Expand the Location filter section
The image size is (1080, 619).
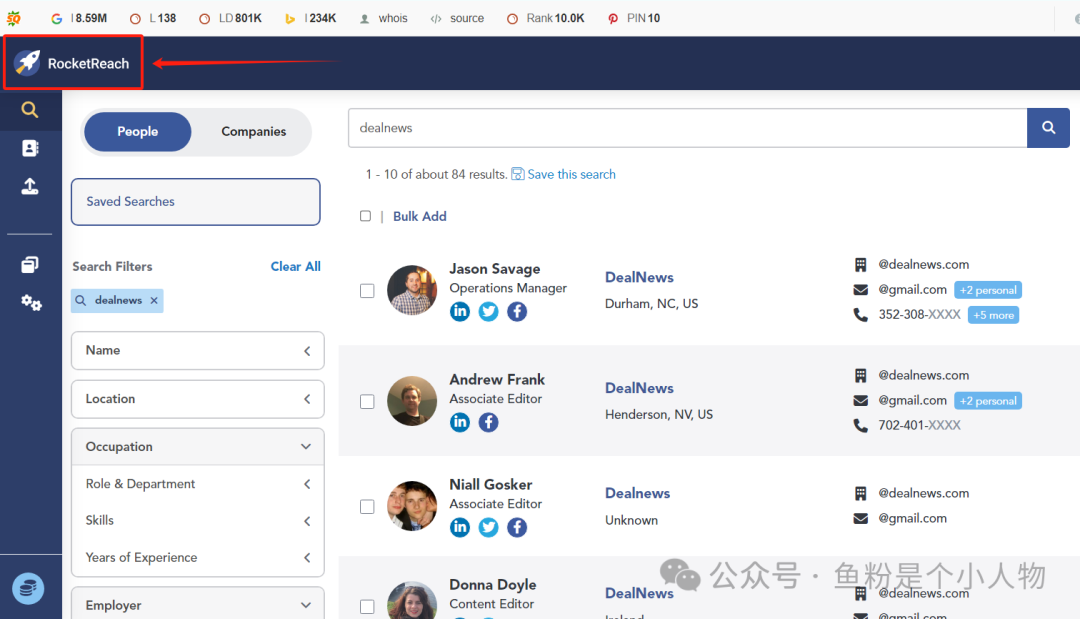(x=197, y=399)
